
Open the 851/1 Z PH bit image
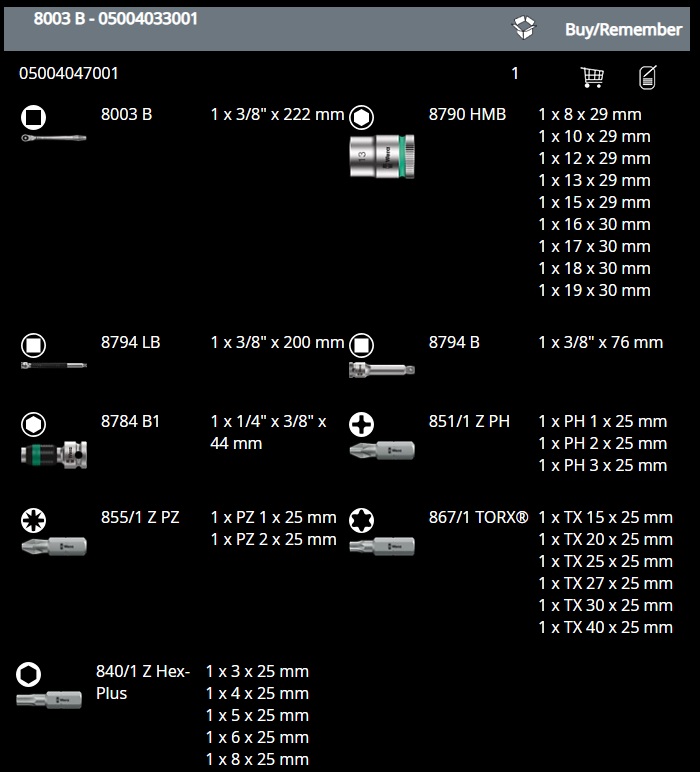tap(382, 450)
